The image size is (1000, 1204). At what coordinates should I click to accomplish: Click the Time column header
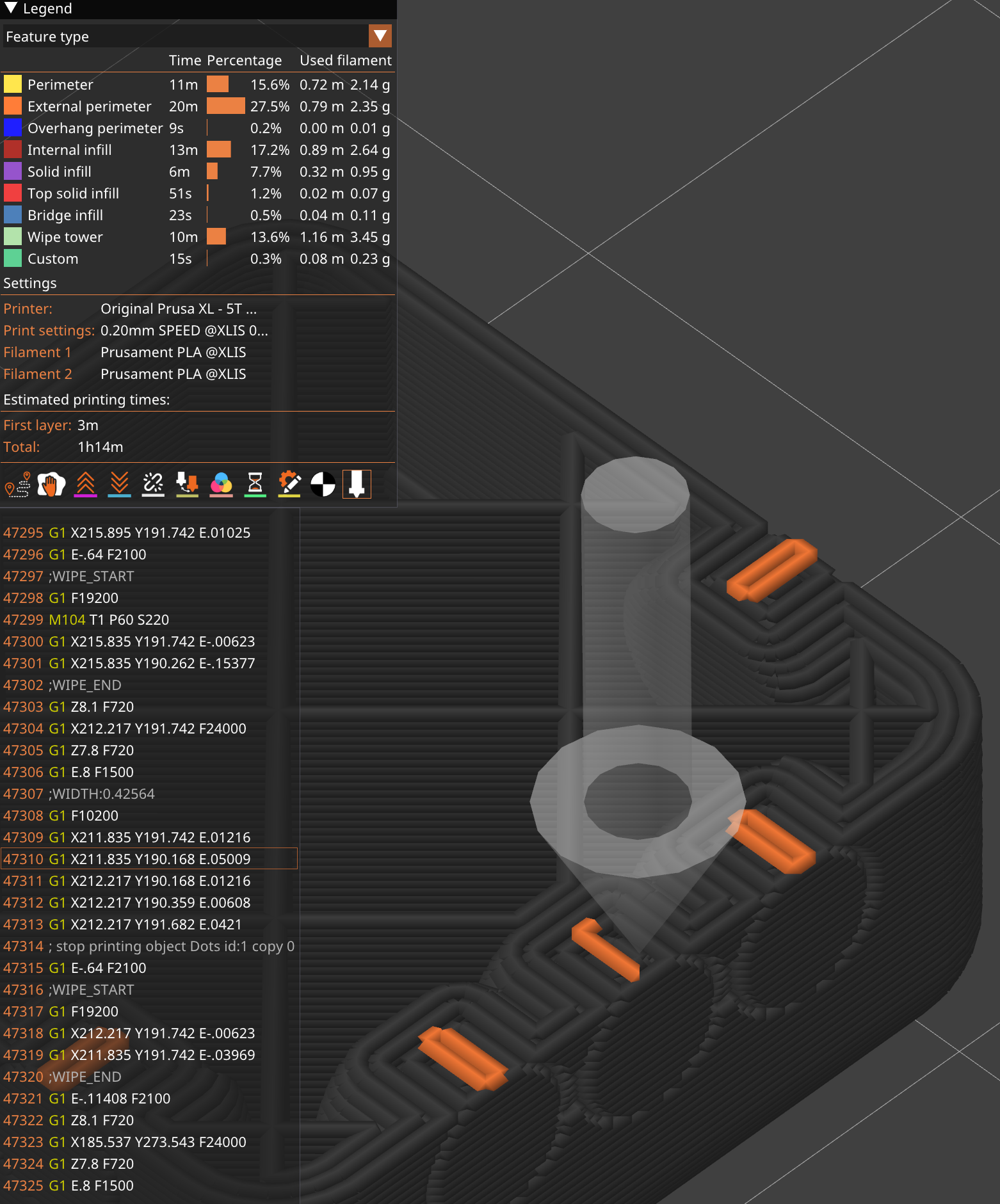click(185, 60)
